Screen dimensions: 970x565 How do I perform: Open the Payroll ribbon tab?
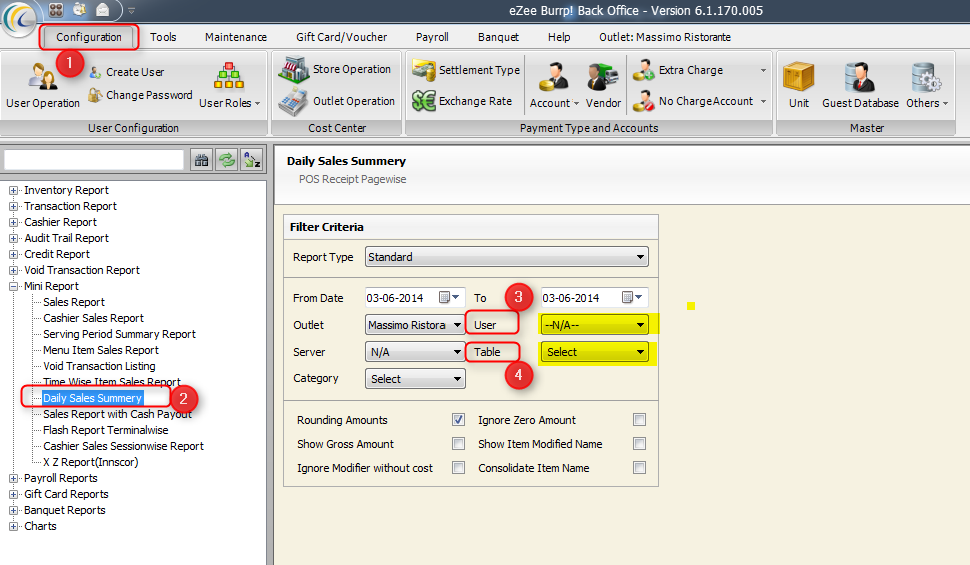point(432,37)
